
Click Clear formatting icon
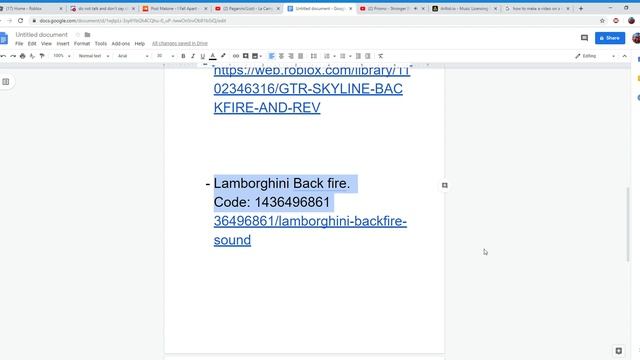click(x=380, y=56)
